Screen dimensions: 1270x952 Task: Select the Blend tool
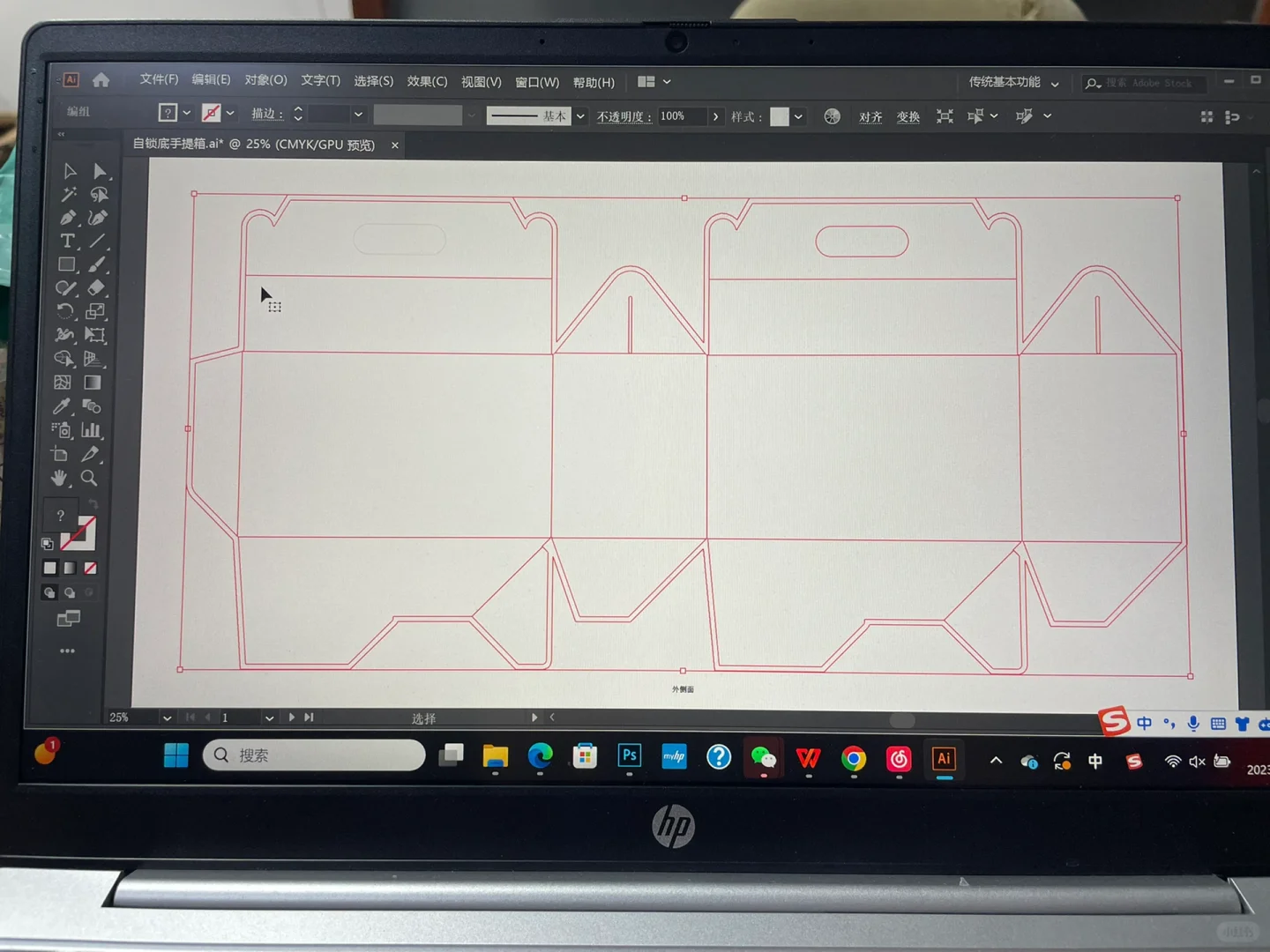pos(92,406)
